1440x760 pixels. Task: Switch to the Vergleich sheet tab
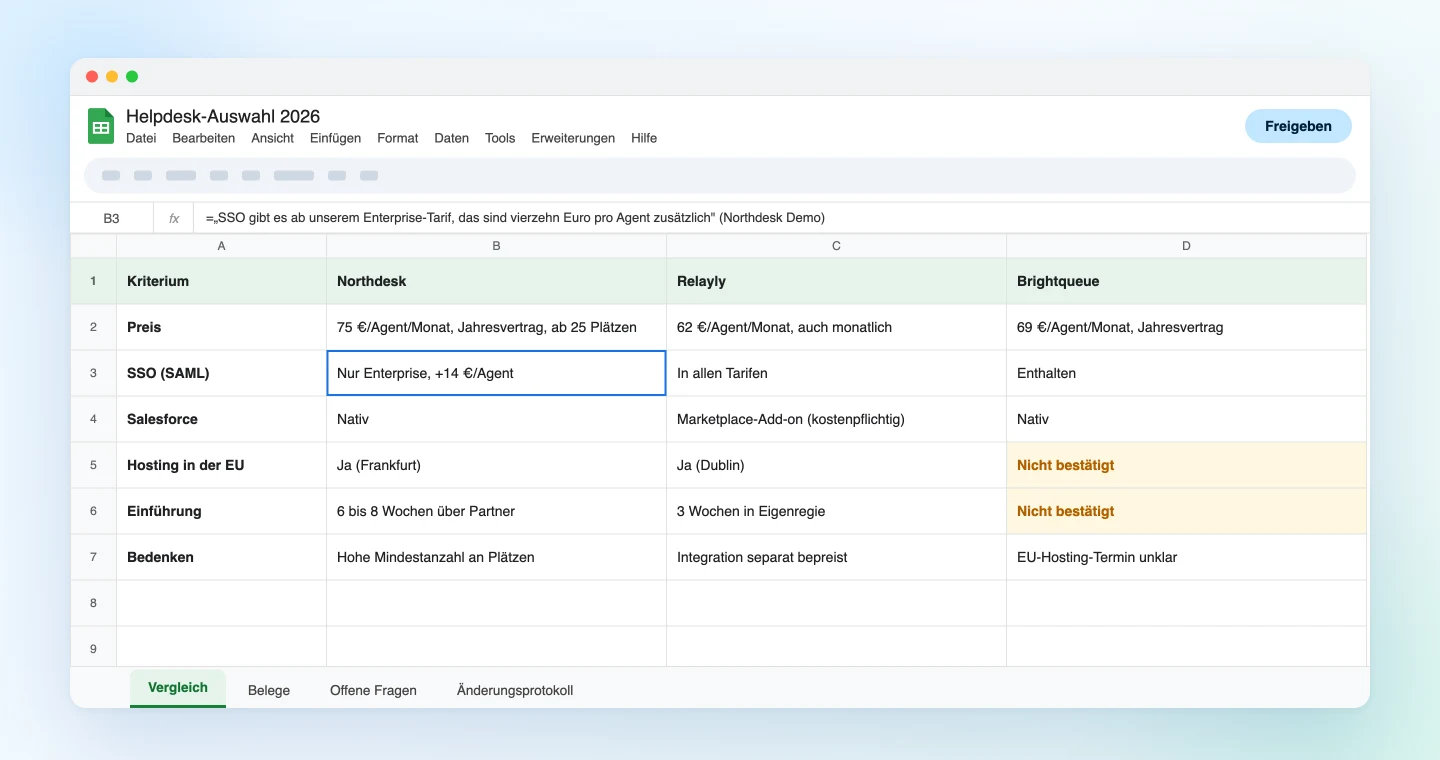coord(178,688)
